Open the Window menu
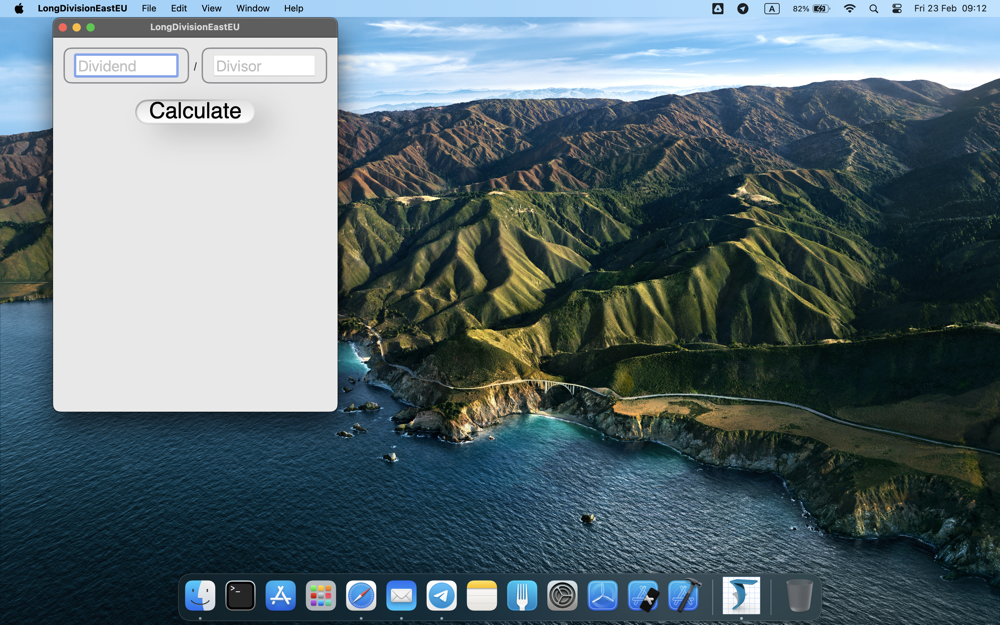The width and height of the screenshot is (1000, 625). pyautogui.click(x=253, y=8)
